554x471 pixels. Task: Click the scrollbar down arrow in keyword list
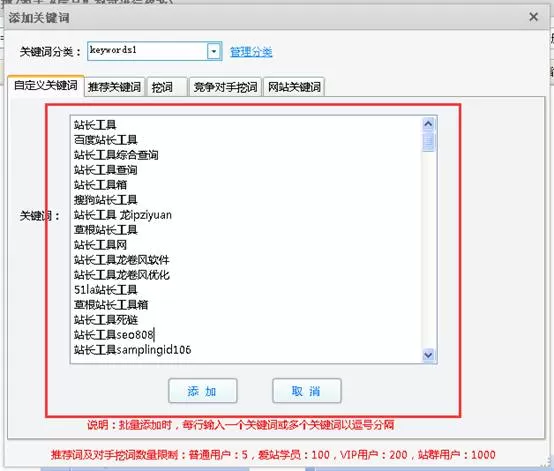pyautogui.click(x=428, y=354)
